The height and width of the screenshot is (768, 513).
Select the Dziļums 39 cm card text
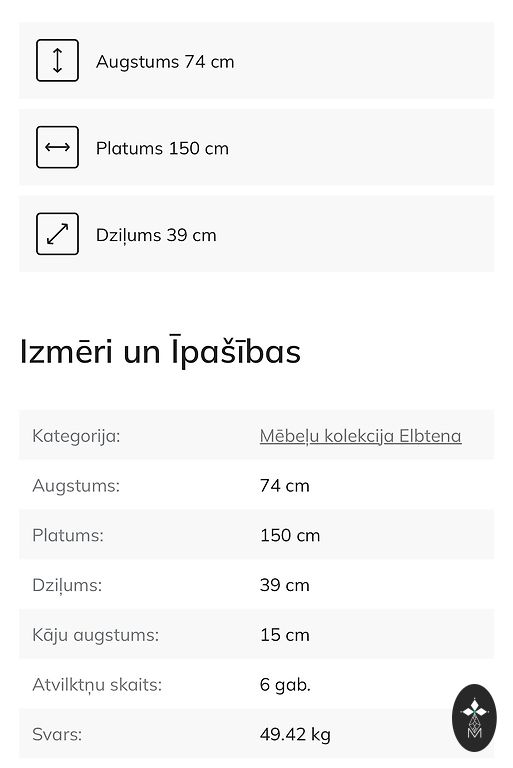click(156, 235)
